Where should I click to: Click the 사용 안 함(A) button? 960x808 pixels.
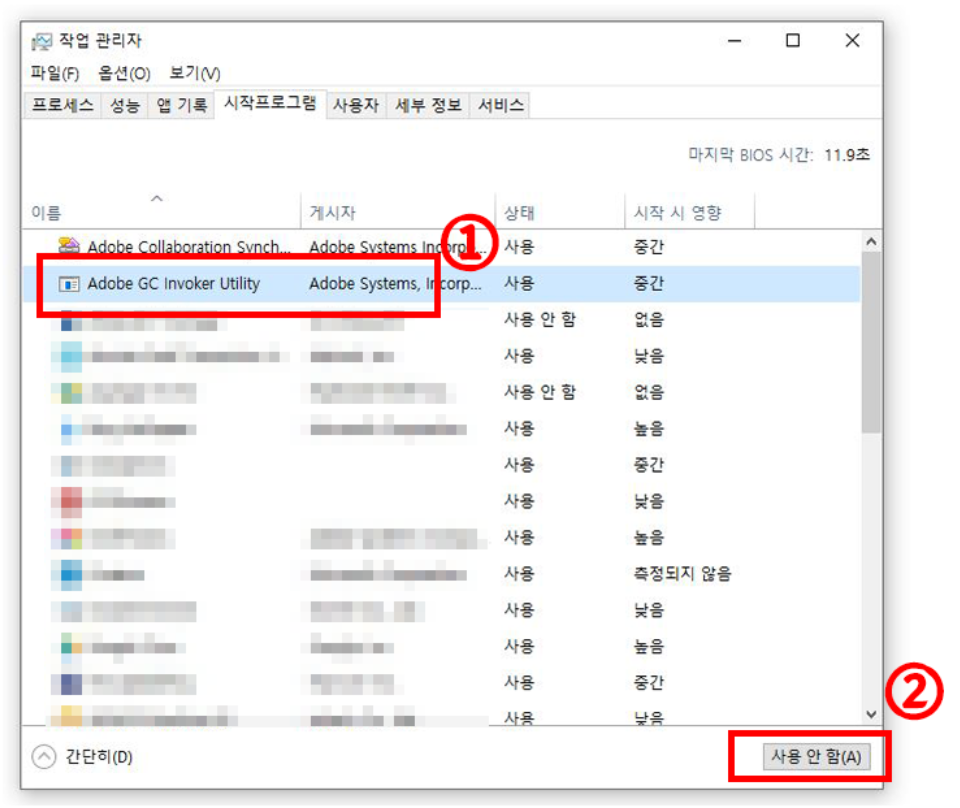click(x=816, y=757)
